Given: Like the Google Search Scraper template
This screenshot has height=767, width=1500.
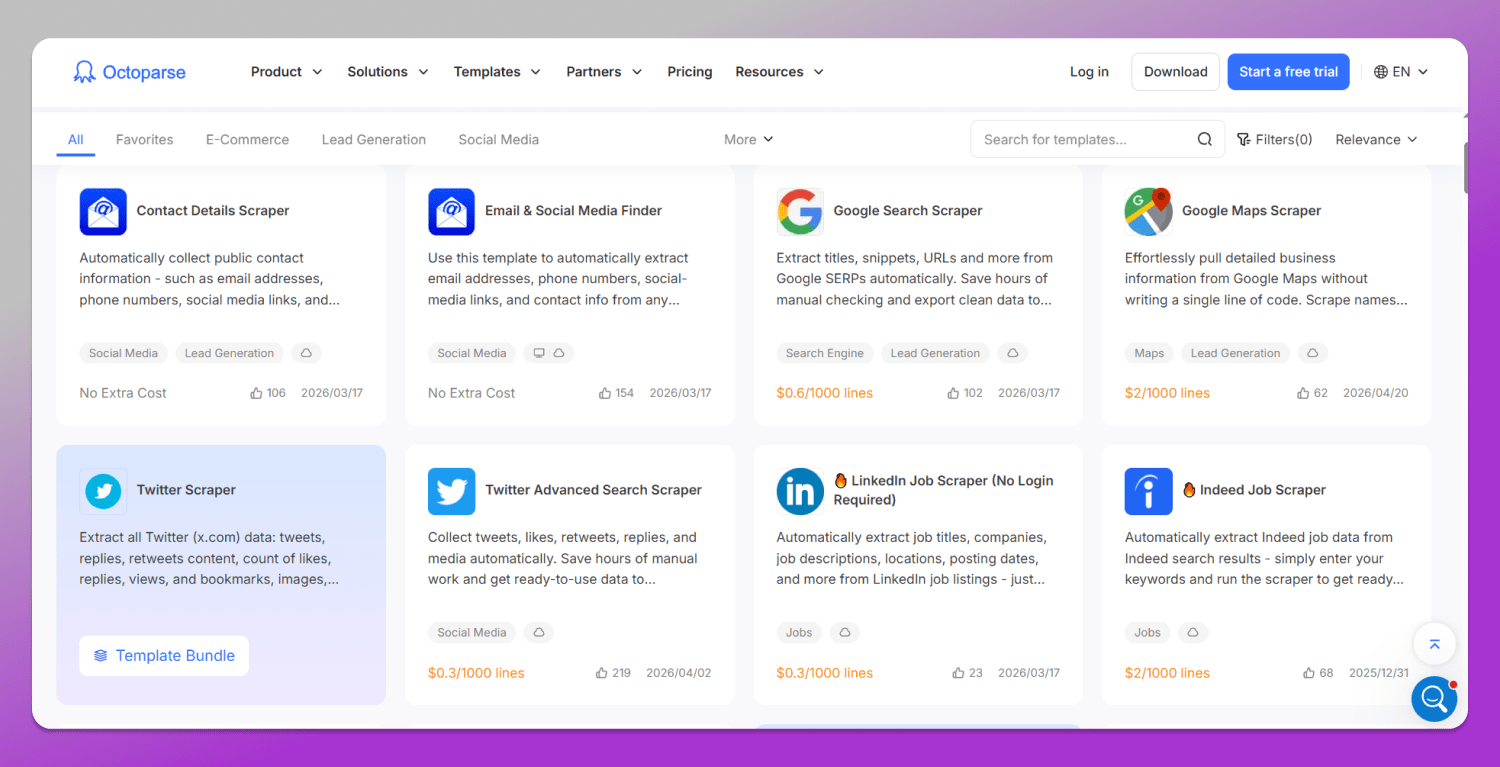Looking at the screenshot, I should point(953,393).
